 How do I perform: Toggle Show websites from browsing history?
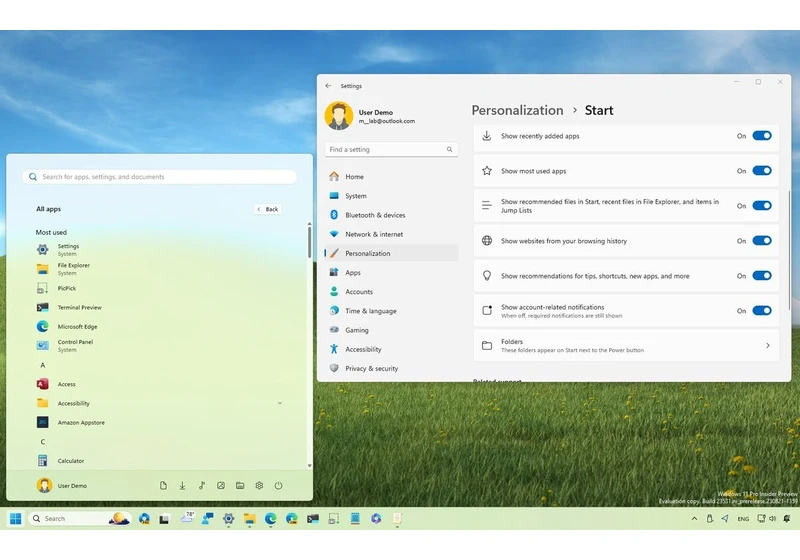(x=762, y=241)
